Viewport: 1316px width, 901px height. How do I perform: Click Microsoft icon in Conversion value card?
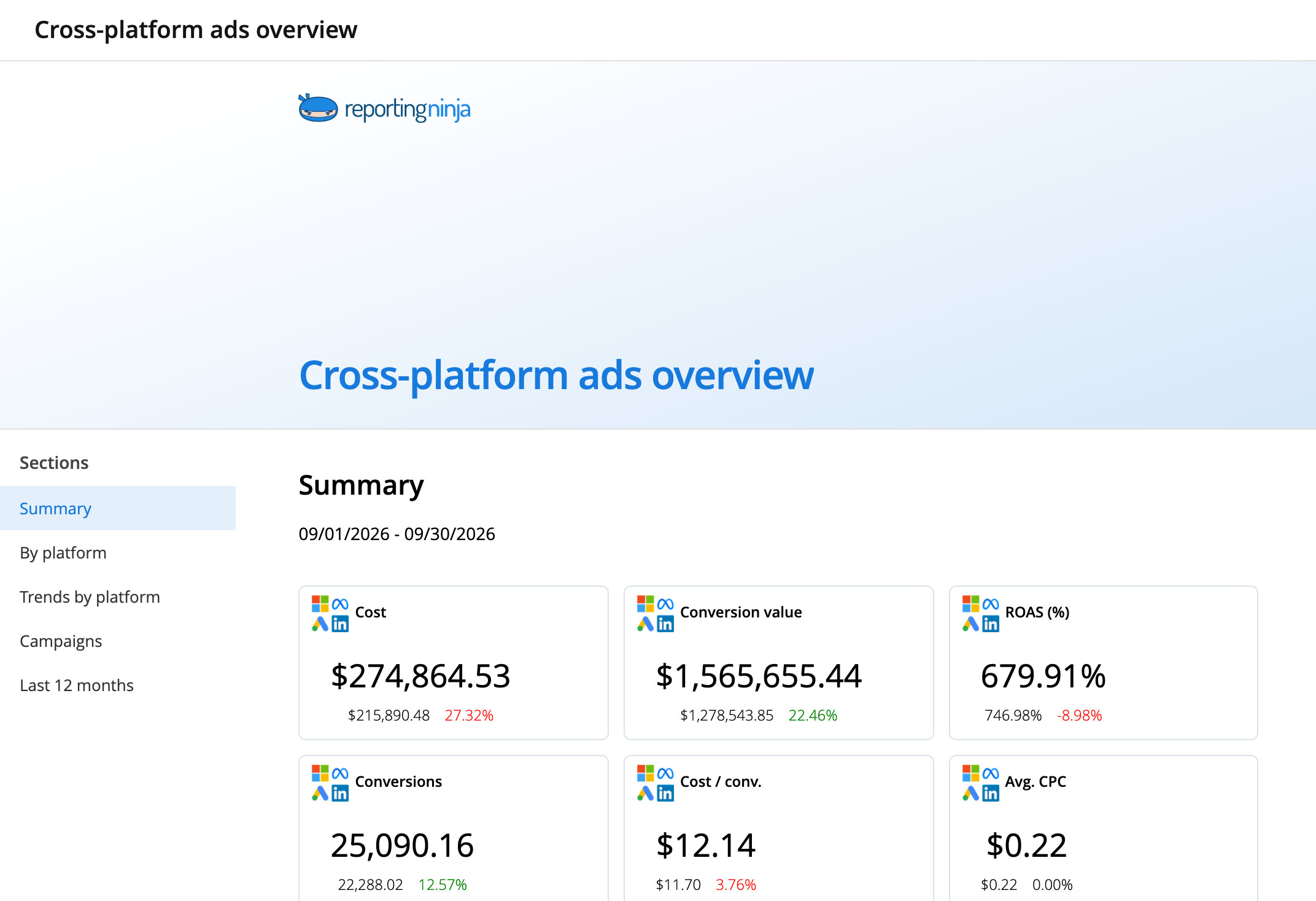click(x=645, y=603)
